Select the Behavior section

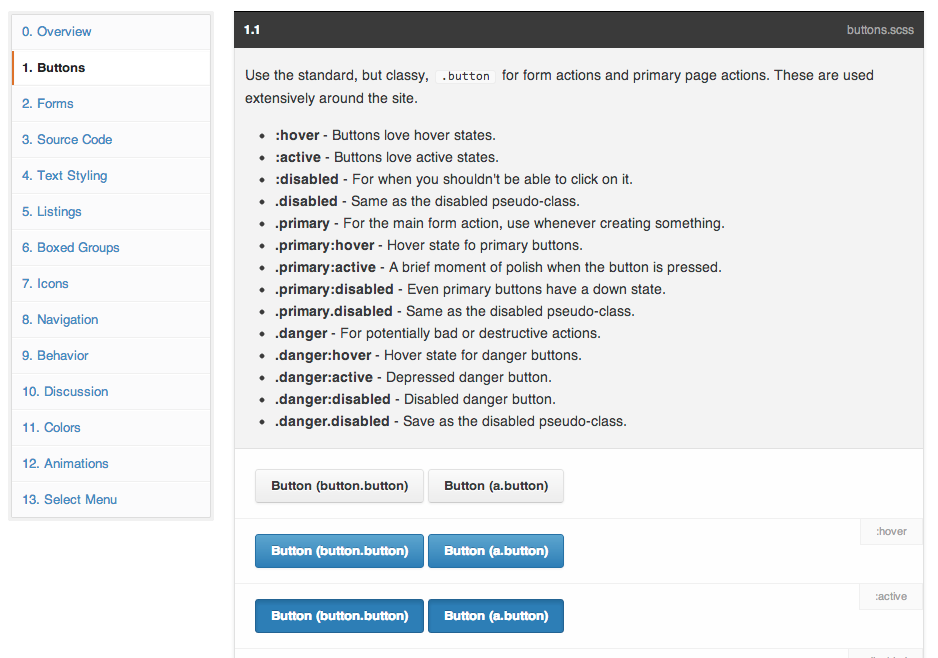[x=56, y=356]
